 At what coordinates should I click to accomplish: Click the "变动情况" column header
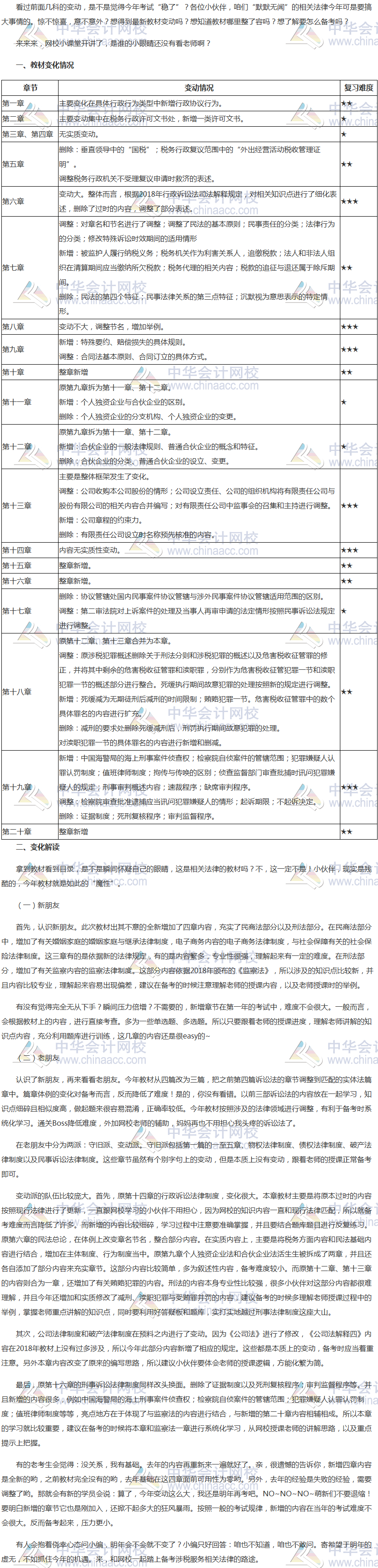coord(198,88)
